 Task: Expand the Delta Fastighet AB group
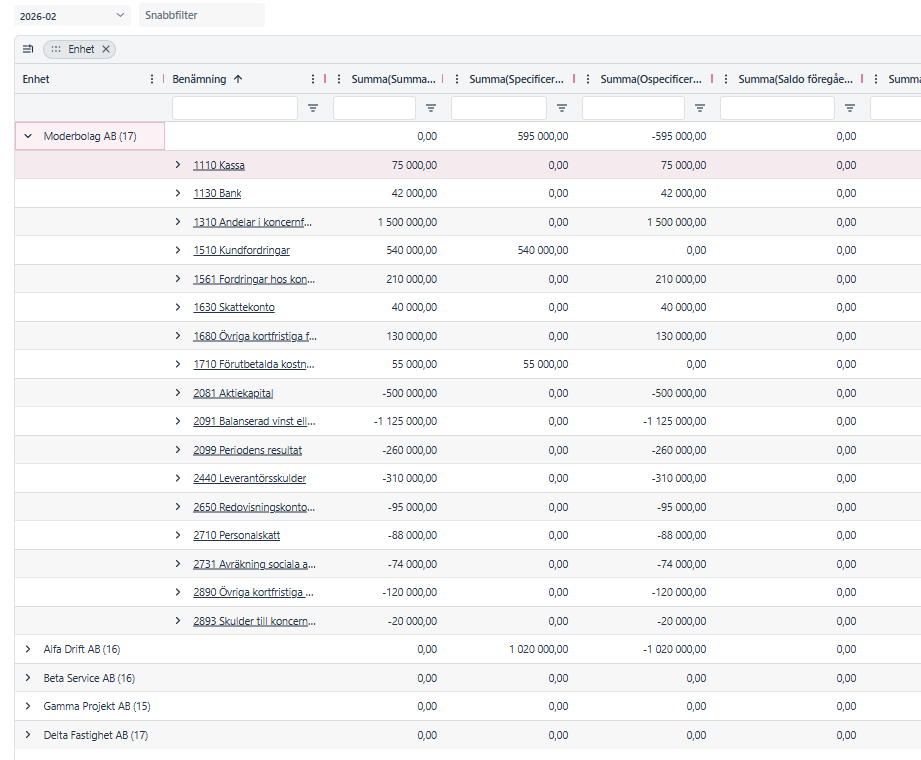point(28,735)
